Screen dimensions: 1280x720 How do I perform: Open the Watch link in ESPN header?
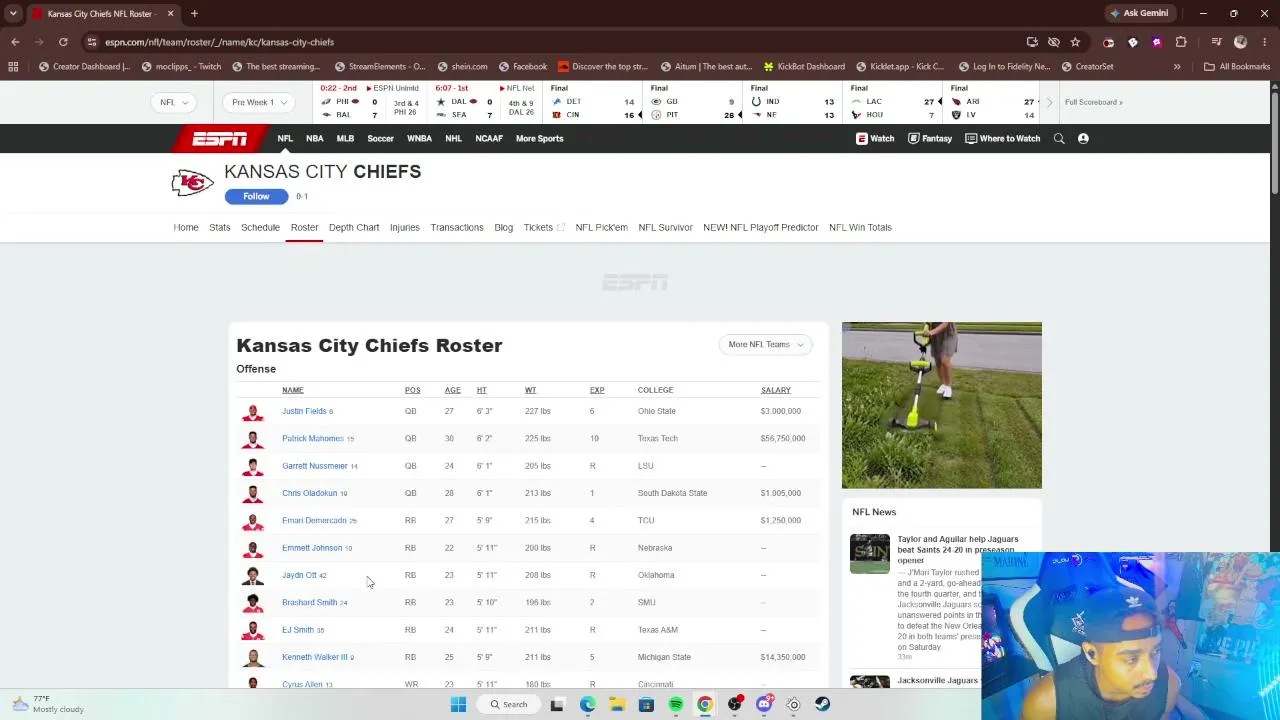coord(875,139)
